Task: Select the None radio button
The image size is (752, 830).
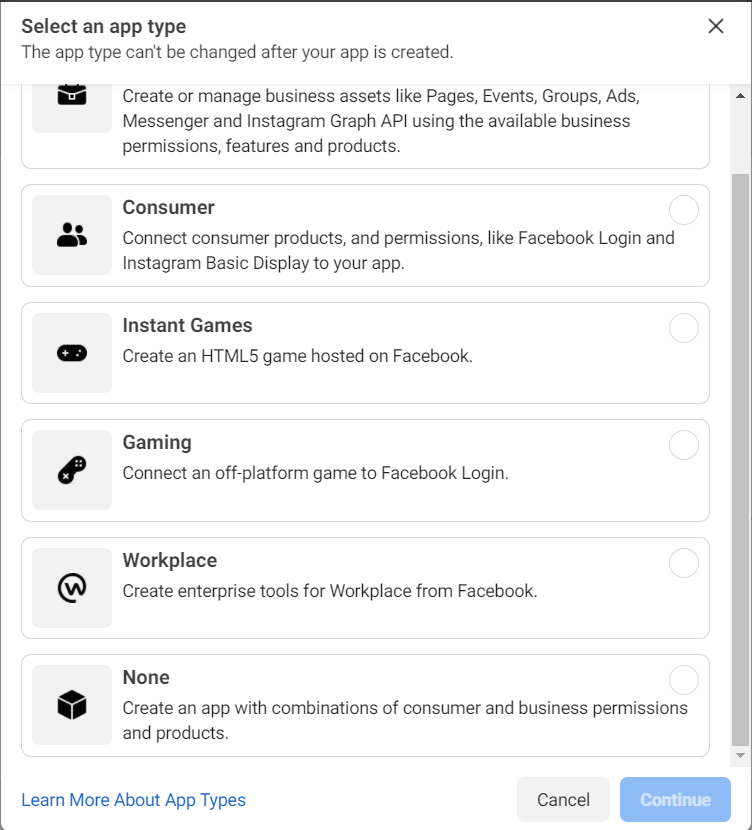Action: coord(683,680)
